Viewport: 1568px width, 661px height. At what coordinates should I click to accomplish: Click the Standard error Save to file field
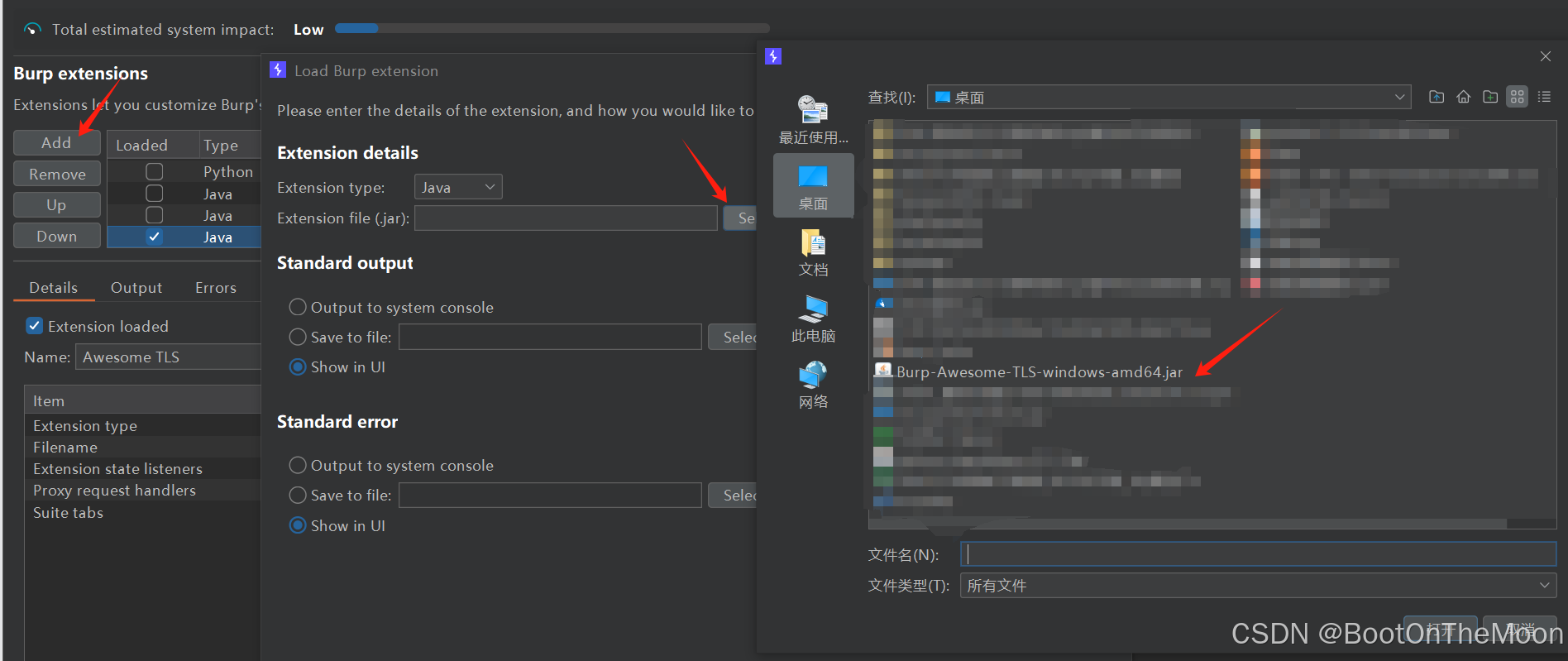point(551,495)
